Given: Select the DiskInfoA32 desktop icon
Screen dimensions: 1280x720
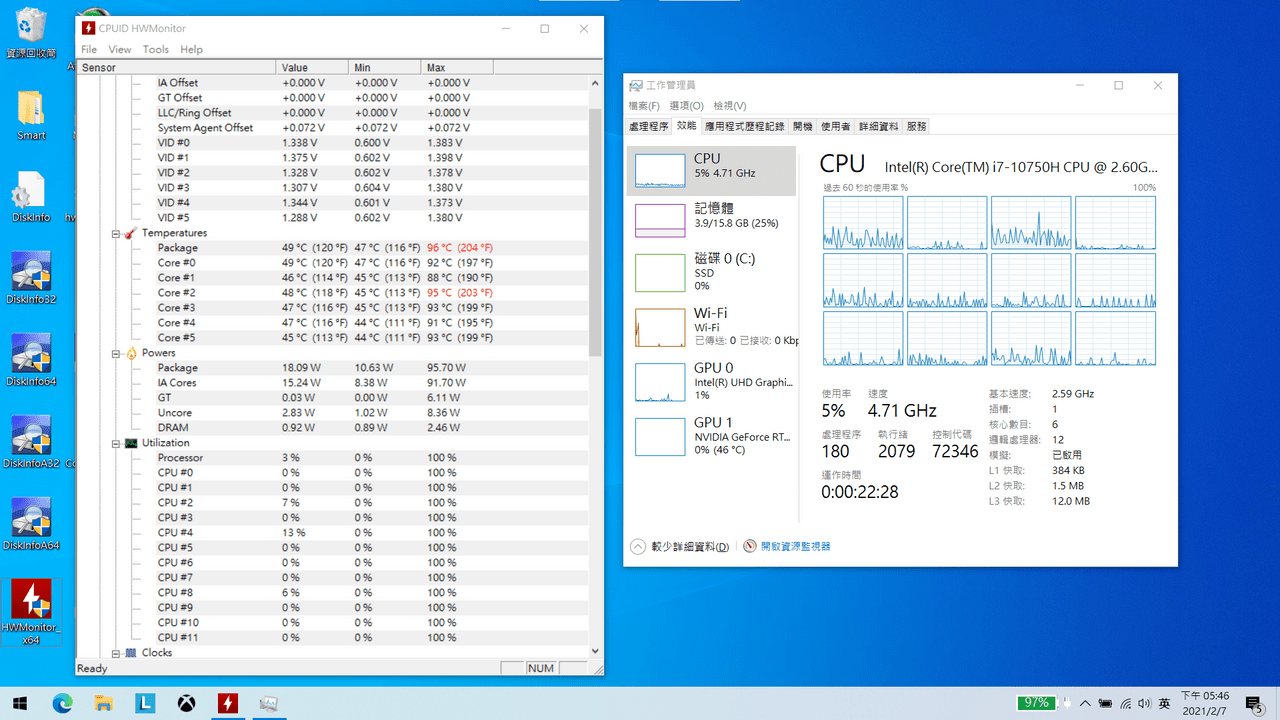Looking at the screenshot, I should [x=31, y=442].
